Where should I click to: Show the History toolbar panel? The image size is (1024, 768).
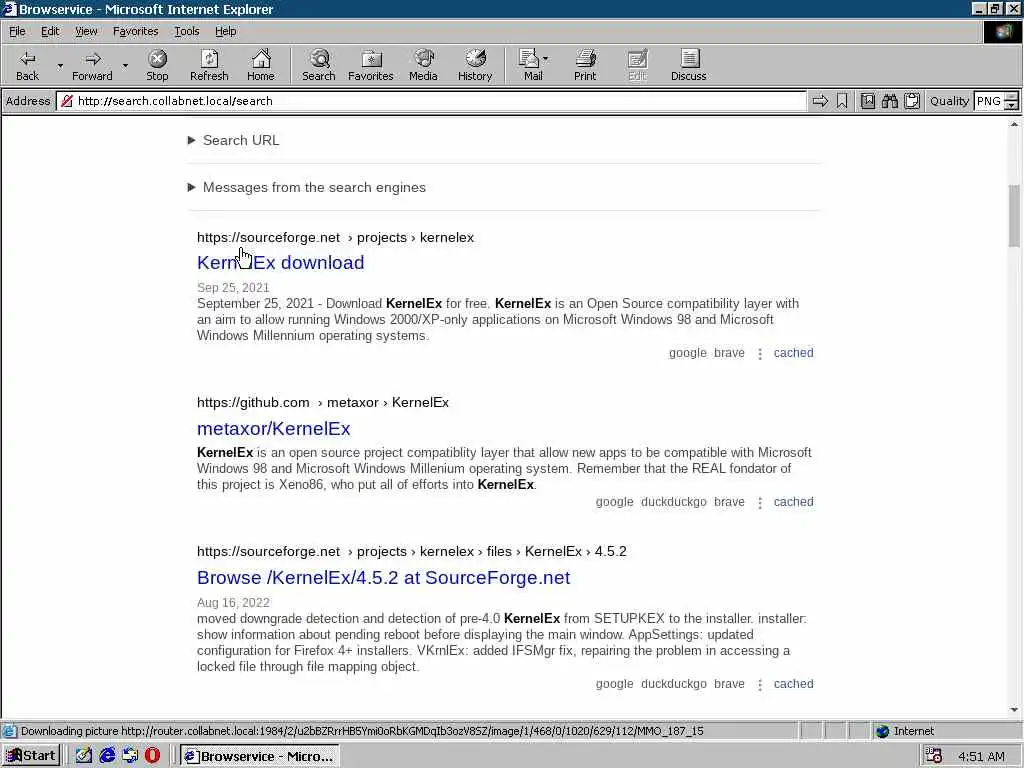(475, 66)
